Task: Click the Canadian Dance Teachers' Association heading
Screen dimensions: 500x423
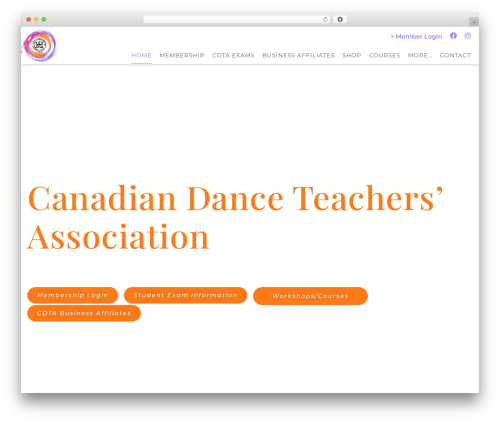Action: click(x=235, y=217)
